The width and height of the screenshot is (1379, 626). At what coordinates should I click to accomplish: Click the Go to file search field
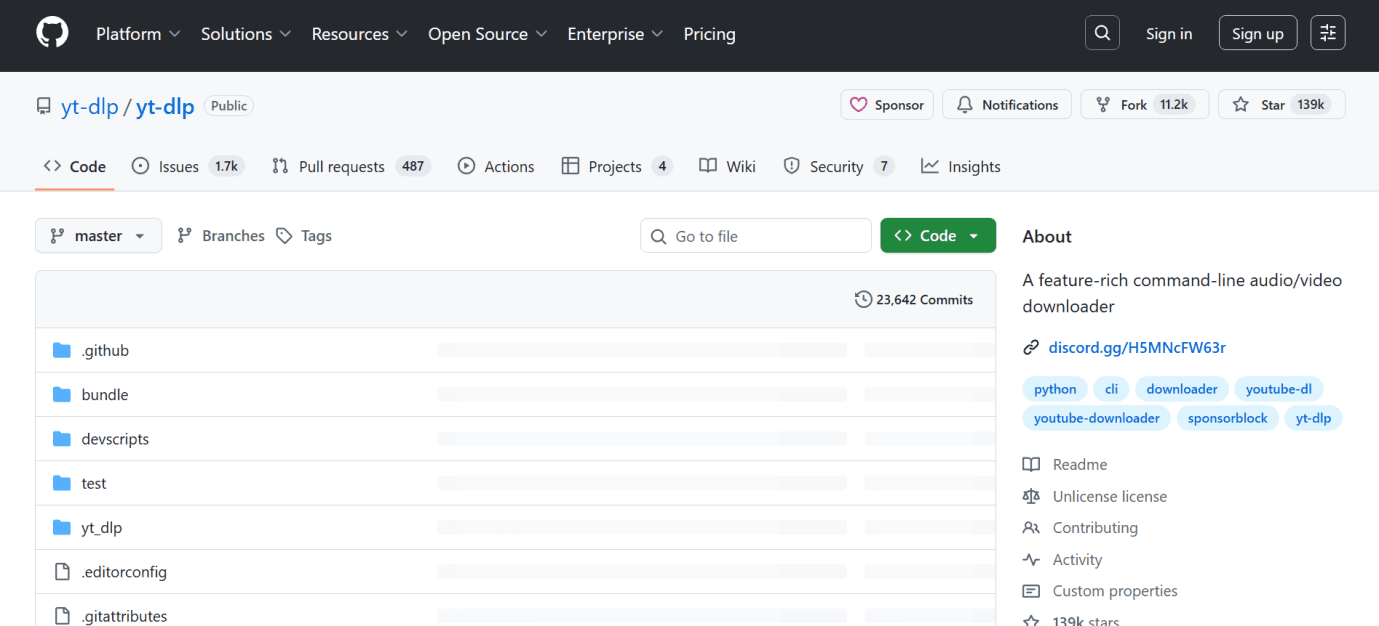coord(756,236)
